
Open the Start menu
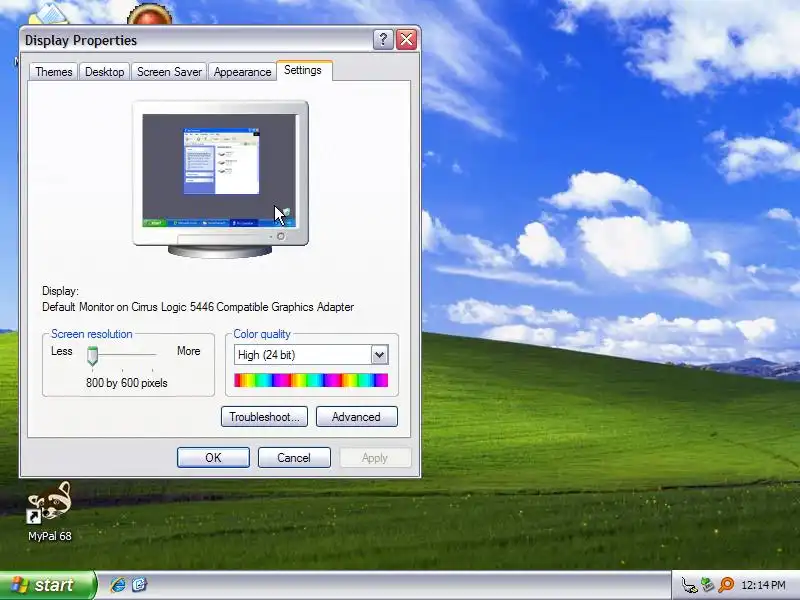click(47, 585)
